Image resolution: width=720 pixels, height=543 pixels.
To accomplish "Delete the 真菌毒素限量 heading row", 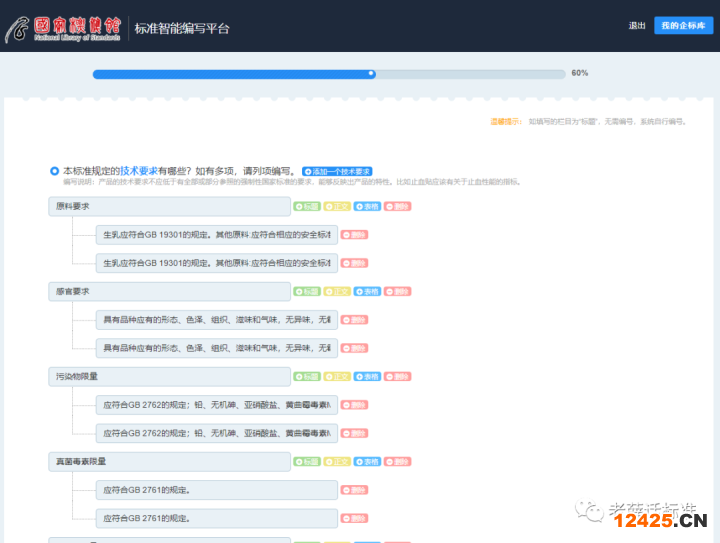I will coord(397,462).
